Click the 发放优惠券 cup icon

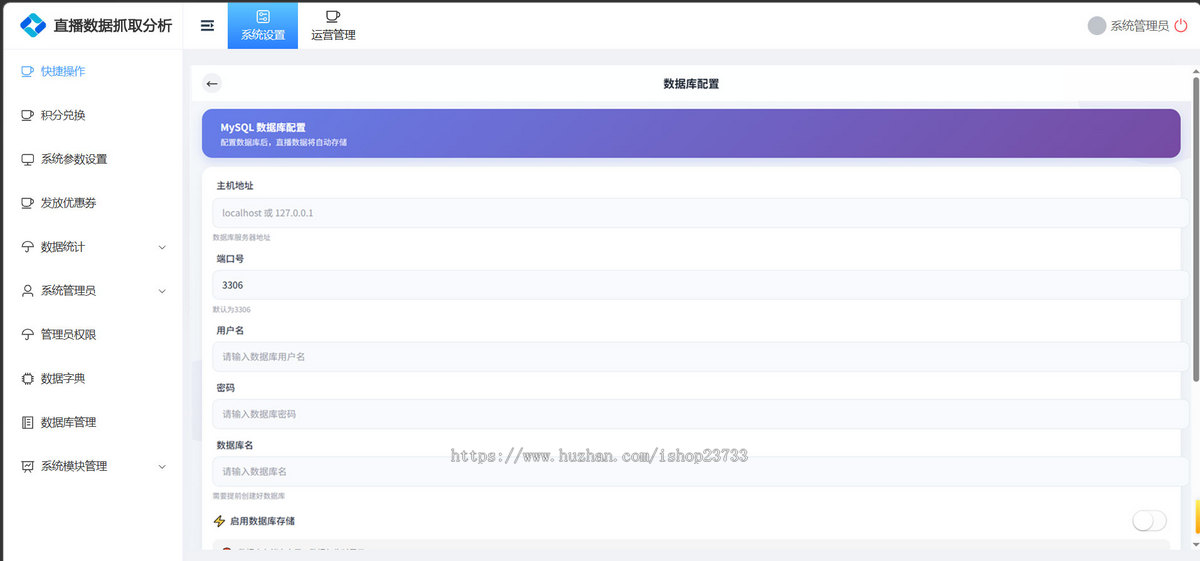point(27,203)
